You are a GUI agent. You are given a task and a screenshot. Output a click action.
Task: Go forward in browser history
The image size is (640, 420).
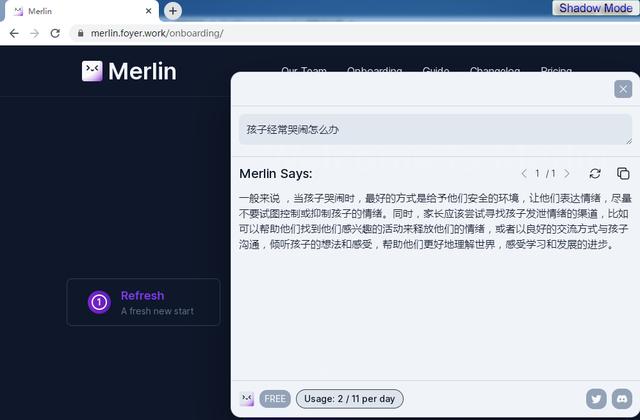click(35, 33)
